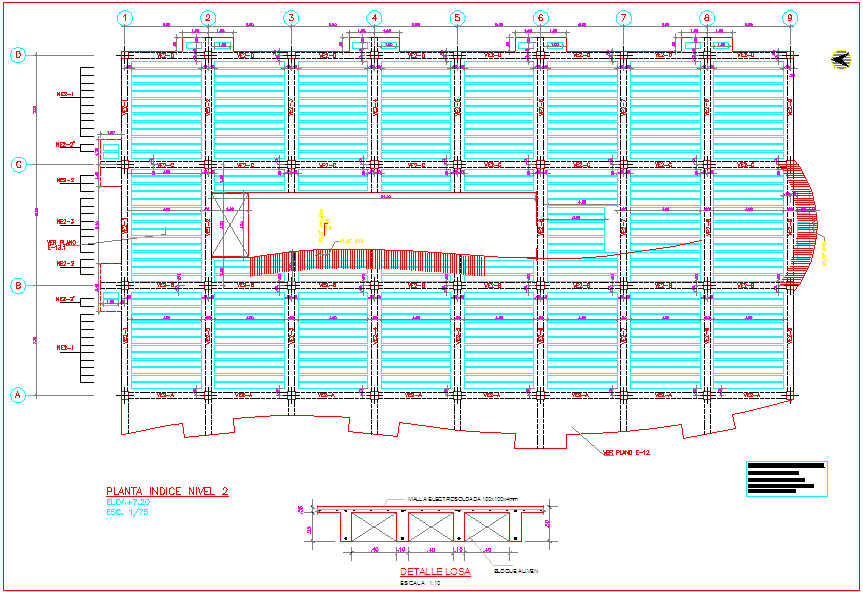The width and height of the screenshot is (863, 592).
Task: Click the row axis bubble labeled B
Action: 17,286
